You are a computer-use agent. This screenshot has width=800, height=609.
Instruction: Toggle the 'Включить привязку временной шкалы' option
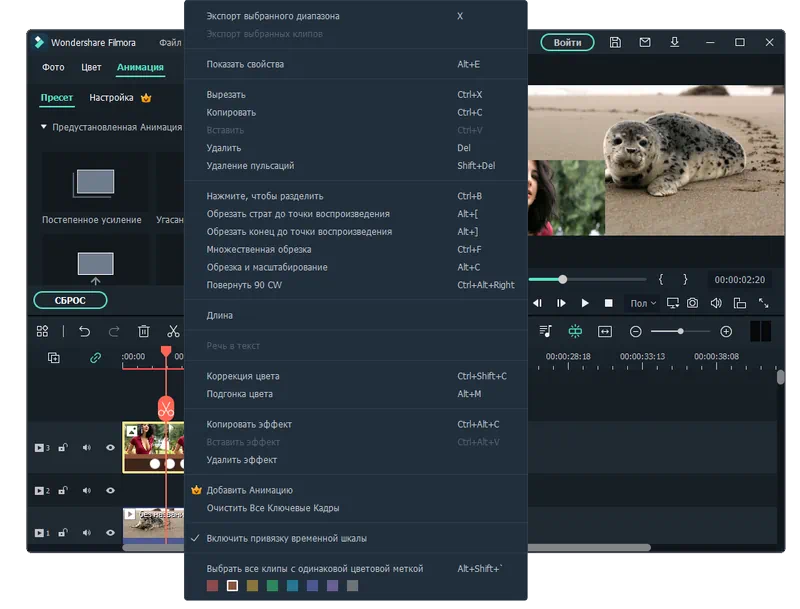point(286,538)
